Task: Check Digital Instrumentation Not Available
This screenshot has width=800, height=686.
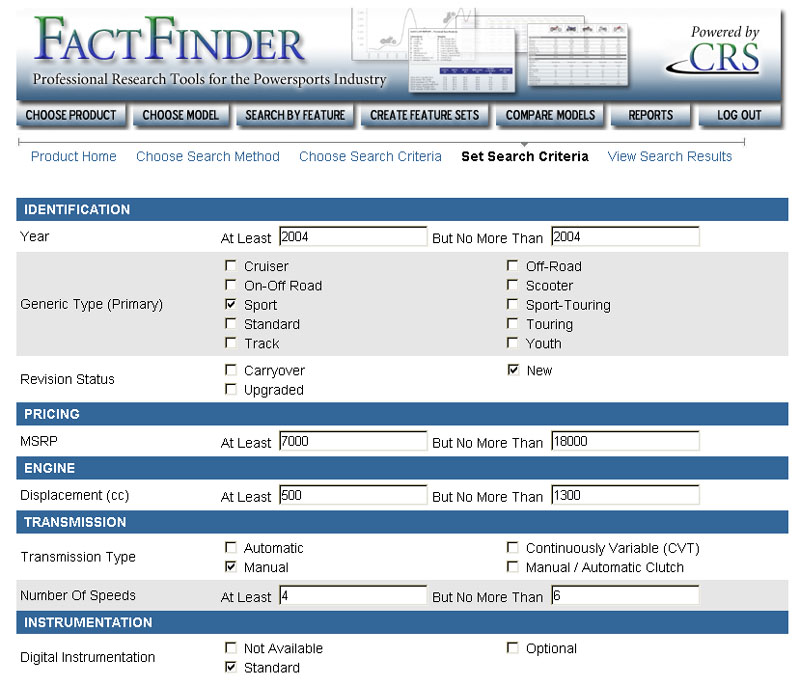Action: pos(231,648)
